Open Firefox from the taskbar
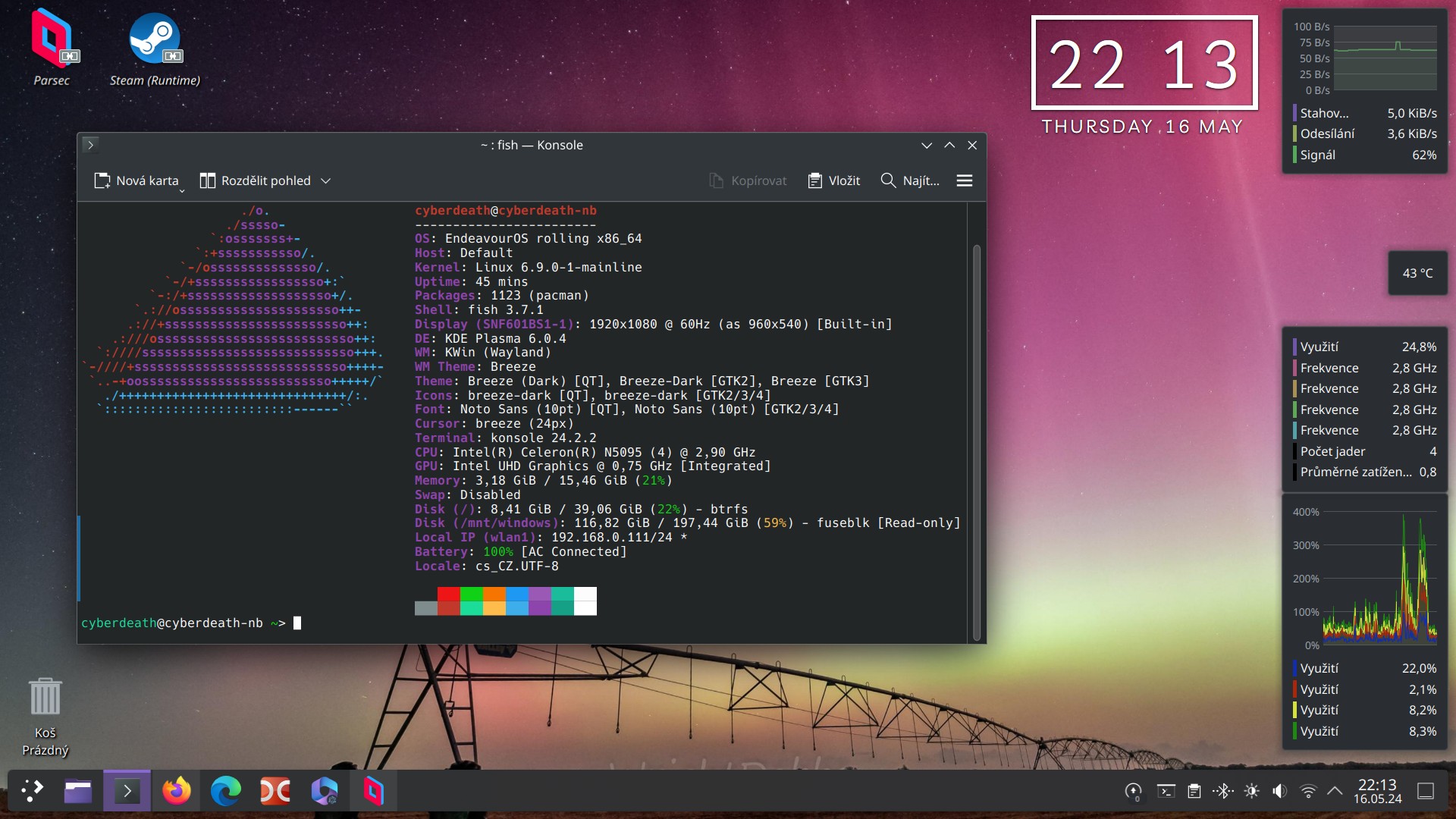 [177, 791]
